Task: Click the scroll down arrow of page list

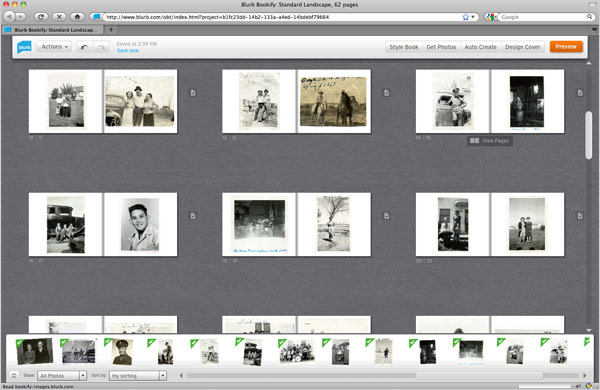Action: click(589, 330)
